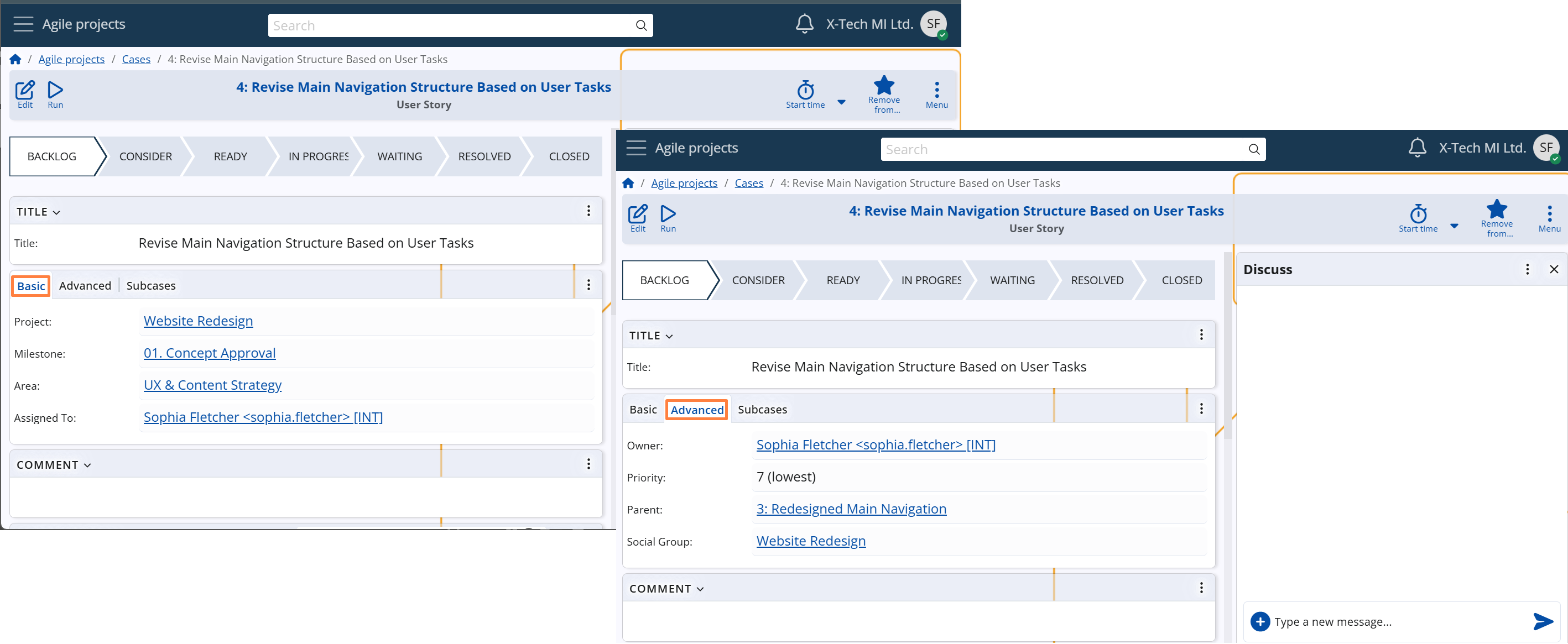
Task: Open the 3: Redesigned Main Navigation parent link
Action: pyautogui.click(x=851, y=509)
